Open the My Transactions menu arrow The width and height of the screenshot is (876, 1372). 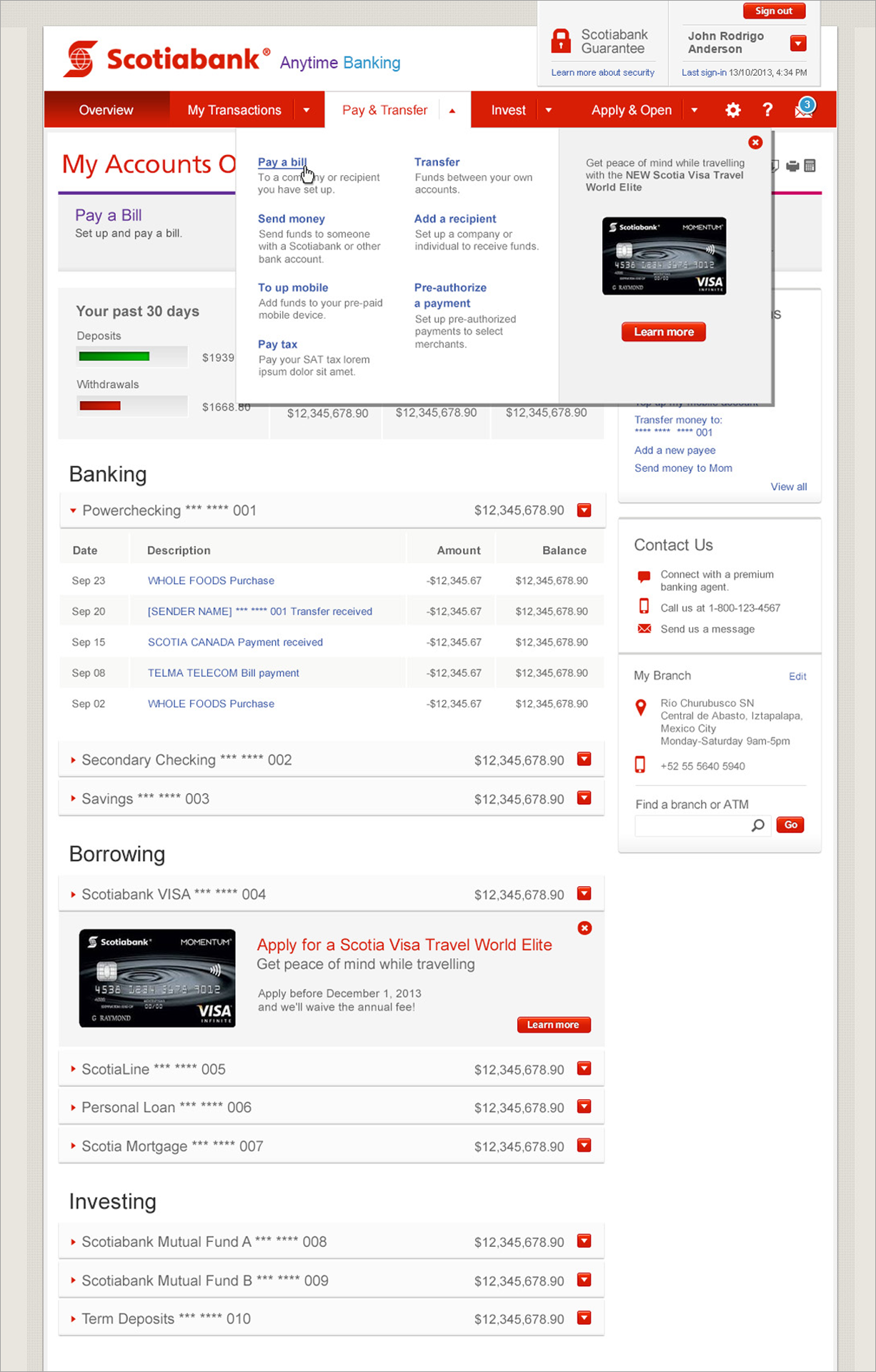tap(307, 110)
